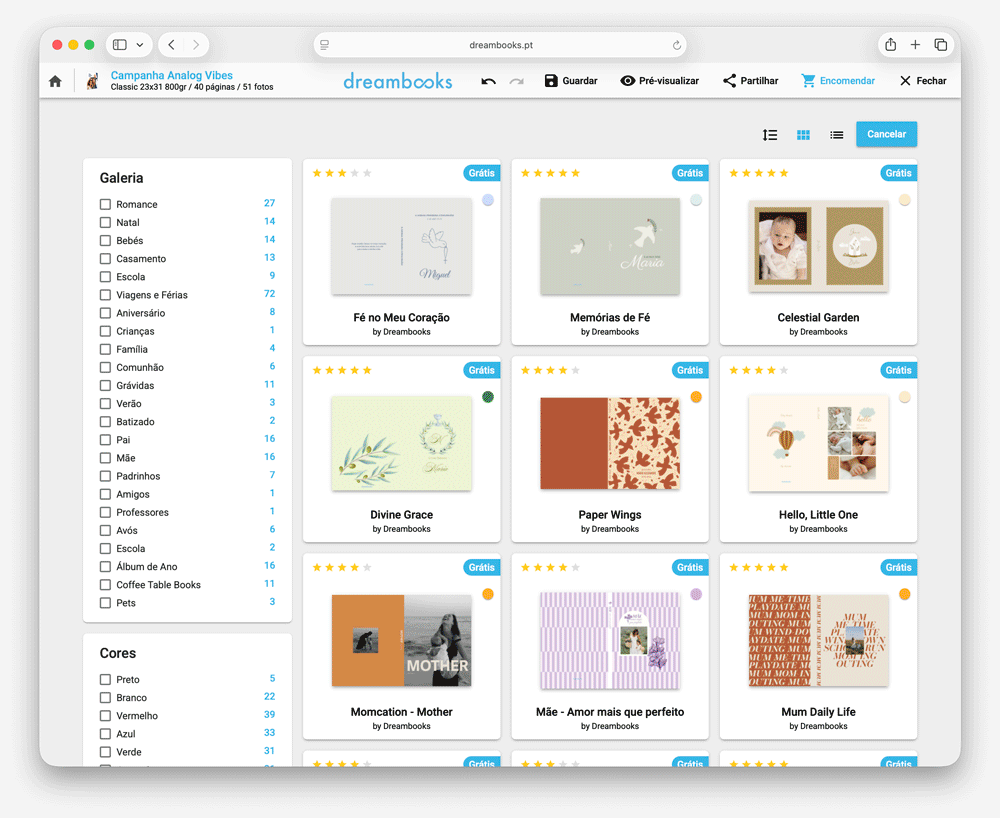Open Pré-visualizar preview
The width and height of the screenshot is (1000, 818).
coord(659,81)
